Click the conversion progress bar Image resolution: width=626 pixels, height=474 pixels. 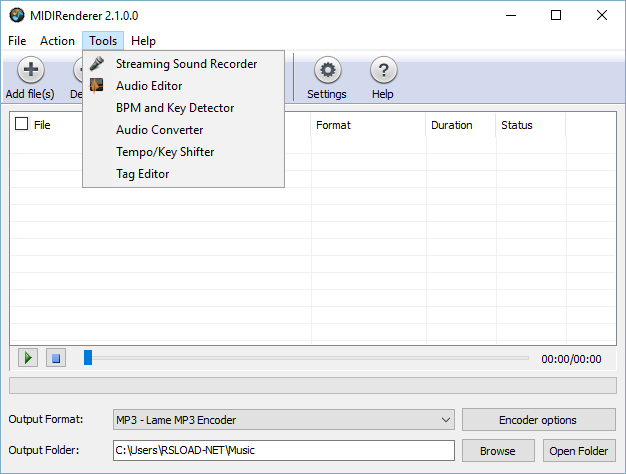click(313, 385)
